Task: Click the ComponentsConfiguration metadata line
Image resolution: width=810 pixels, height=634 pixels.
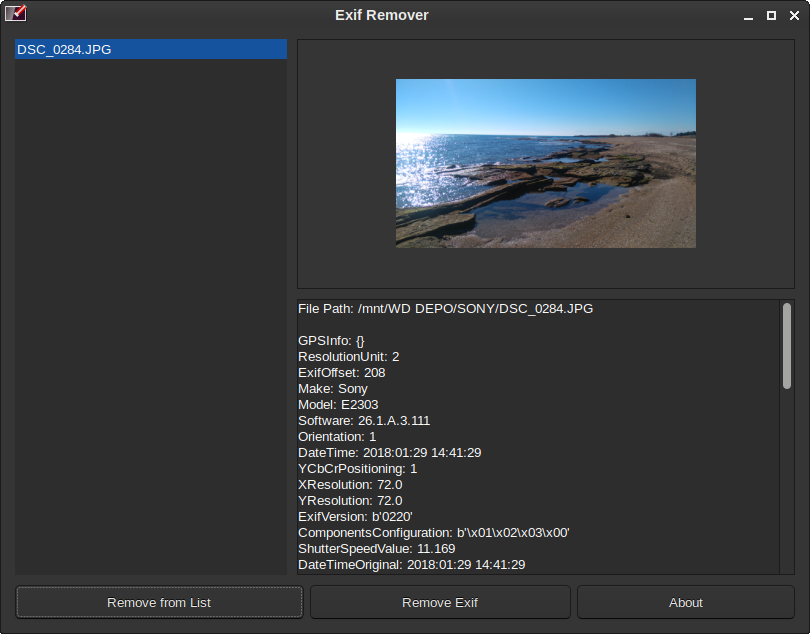Action: tap(433, 533)
